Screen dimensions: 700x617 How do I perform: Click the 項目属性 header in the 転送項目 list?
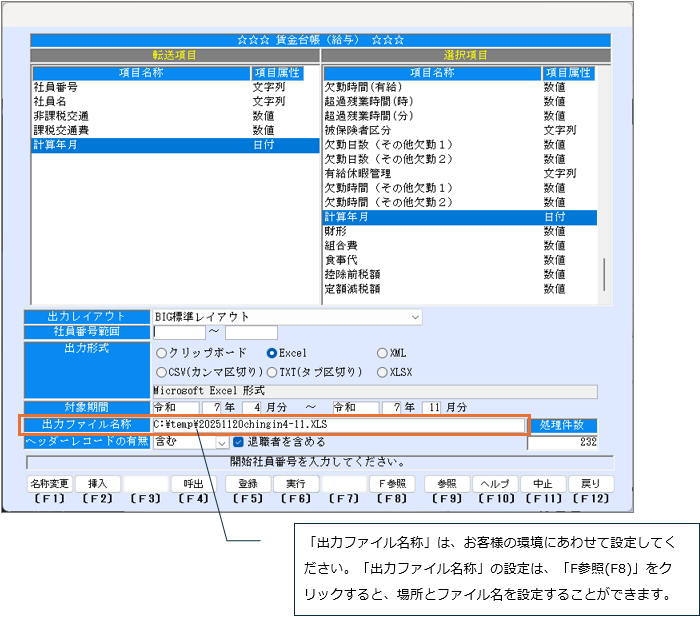(x=276, y=73)
